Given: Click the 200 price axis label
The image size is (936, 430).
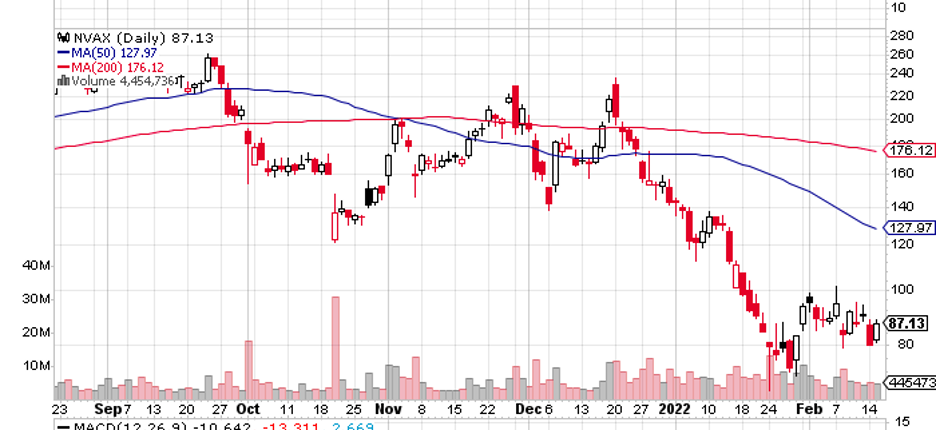Looking at the screenshot, I should click(x=901, y=118).
